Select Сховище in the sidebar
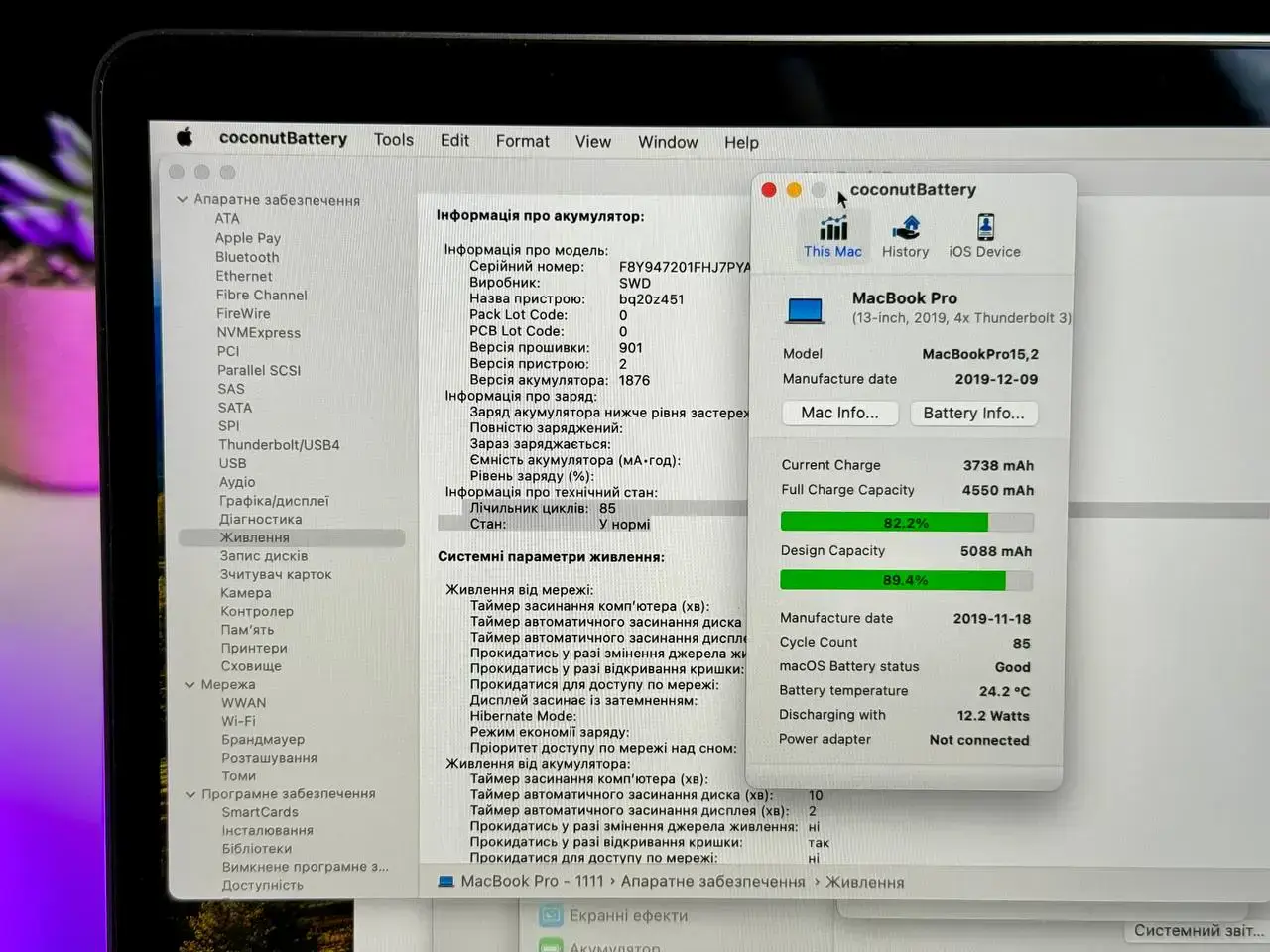This screenshot has width=1270, height=952. 251,666
